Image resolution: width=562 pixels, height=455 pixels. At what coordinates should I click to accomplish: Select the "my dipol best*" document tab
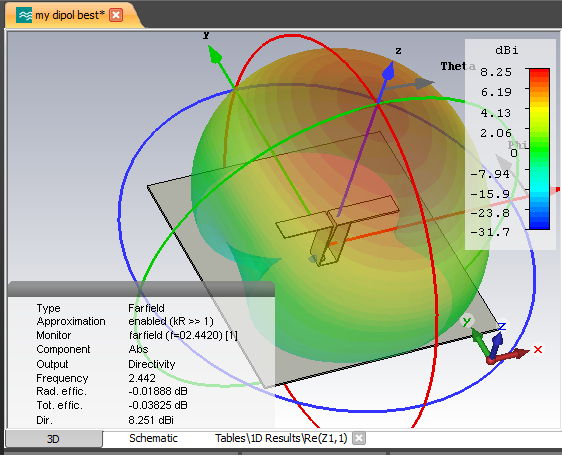pos(71,15)
